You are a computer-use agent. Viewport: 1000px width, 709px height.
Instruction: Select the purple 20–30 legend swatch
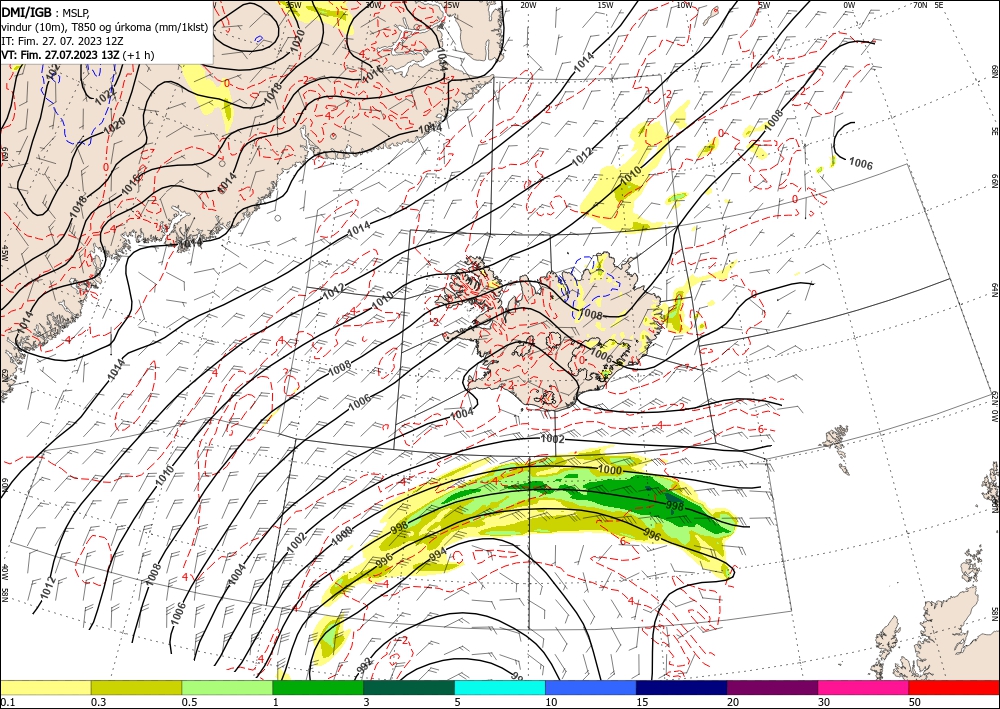(772, 687)
